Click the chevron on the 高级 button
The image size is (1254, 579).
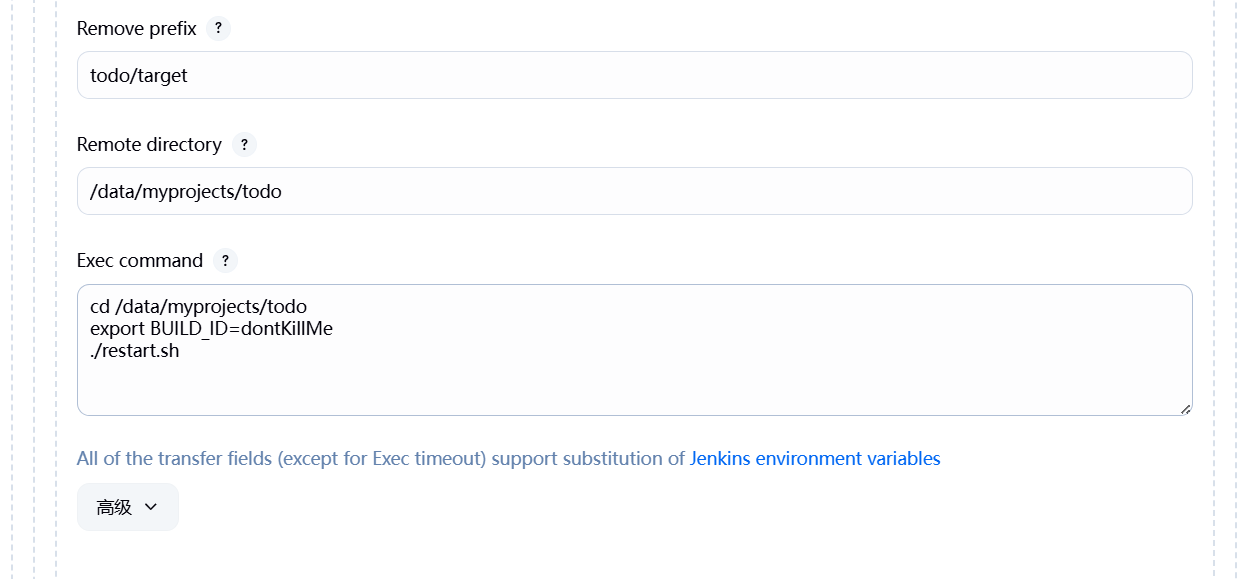(151, 507)
